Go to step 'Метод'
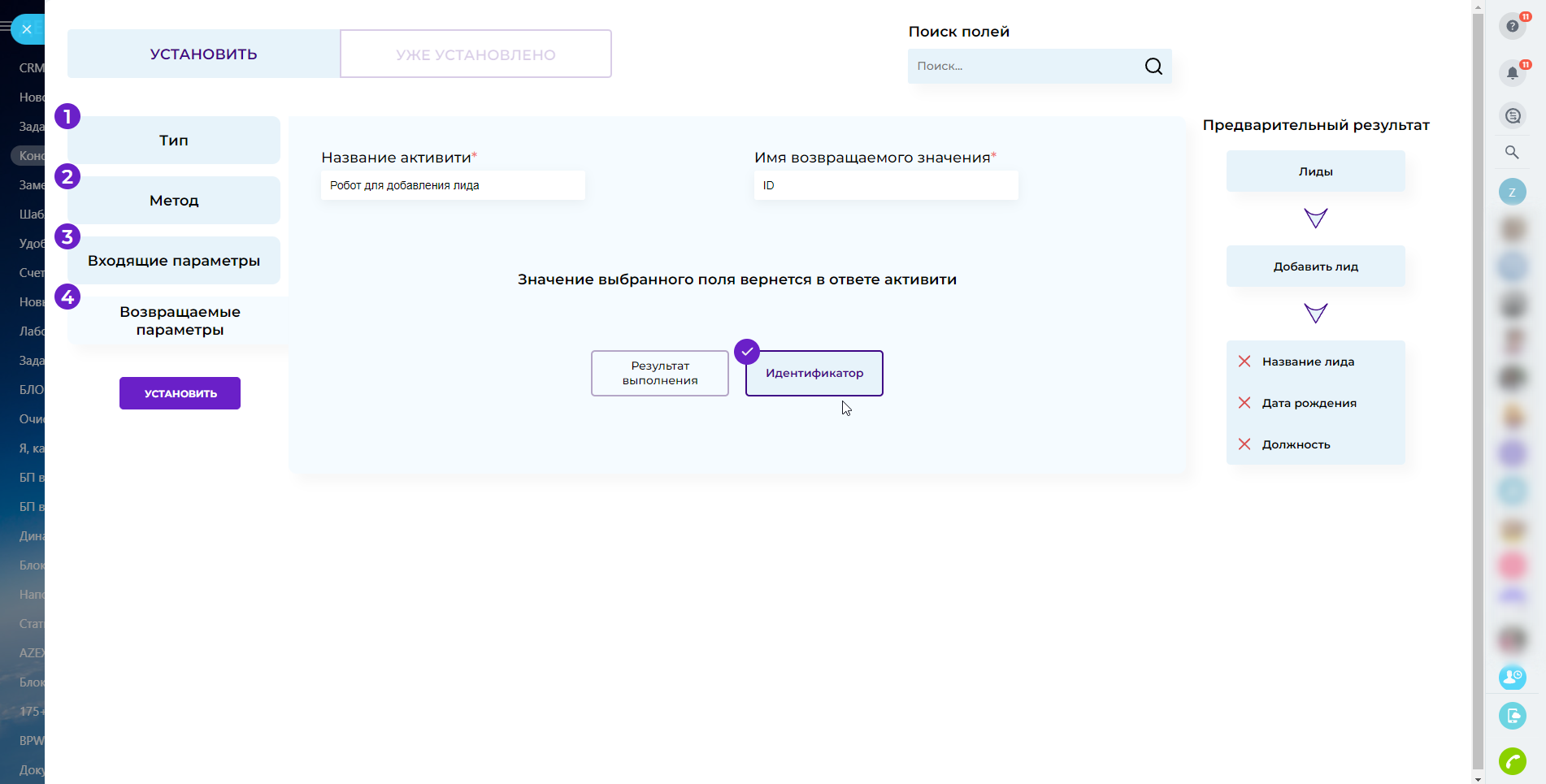Screen dimensions: 1546x784 tap(174, 200)
